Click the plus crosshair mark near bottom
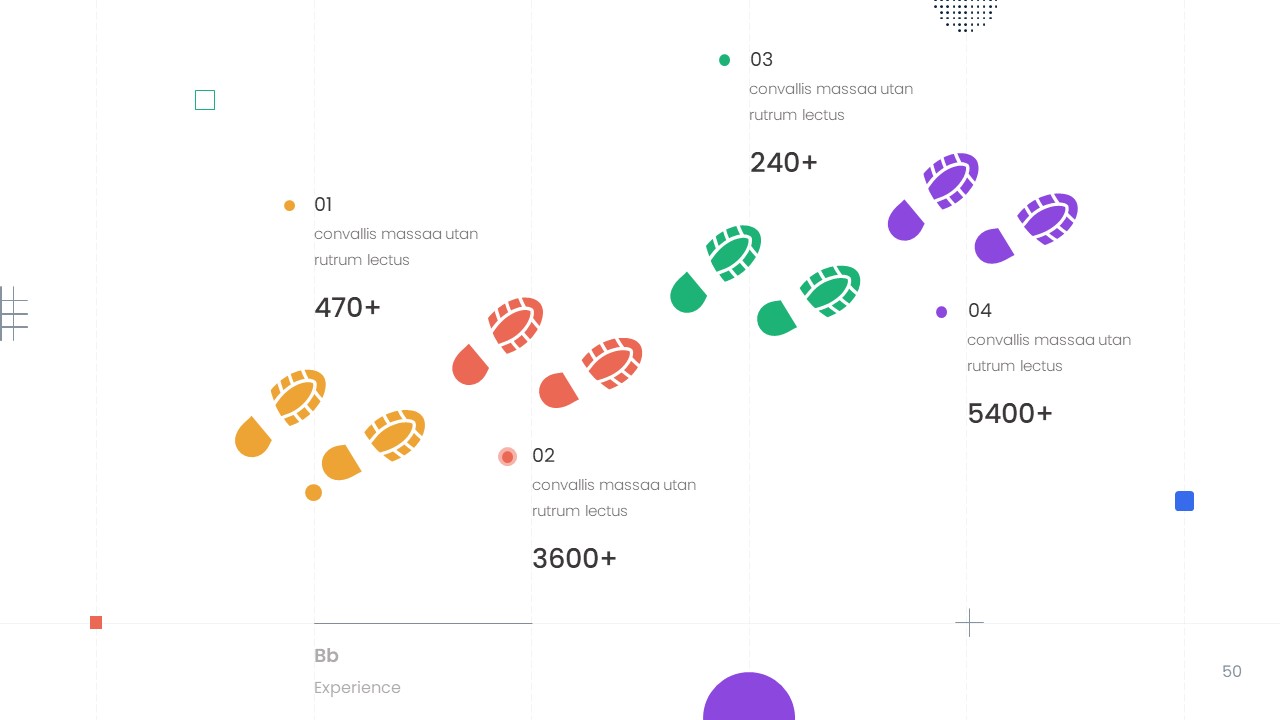The image size is (1280, 720). (x=969, y=623)
